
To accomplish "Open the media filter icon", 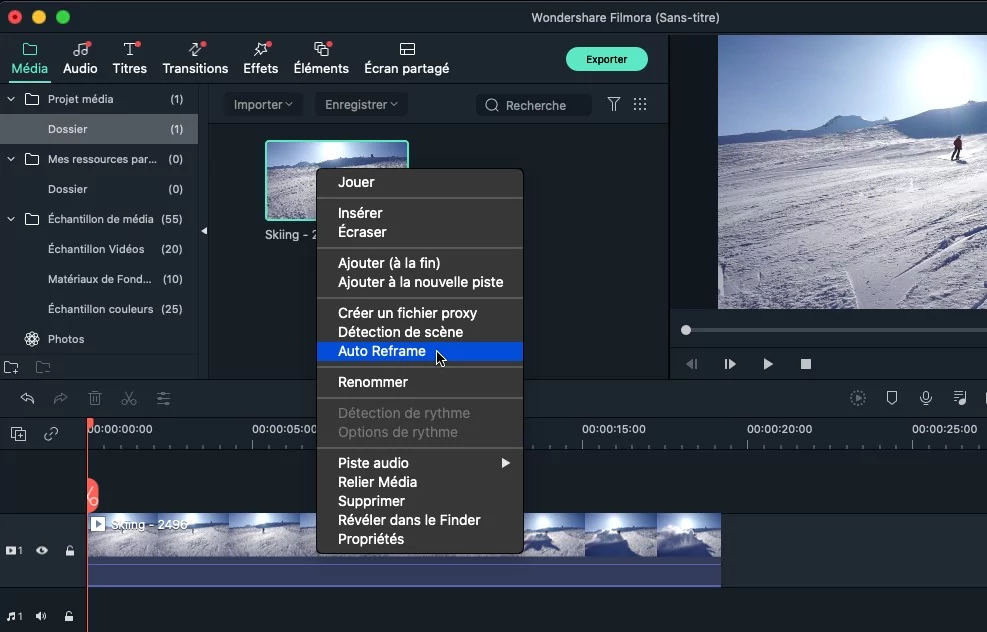I will click(x=614, y=104).
